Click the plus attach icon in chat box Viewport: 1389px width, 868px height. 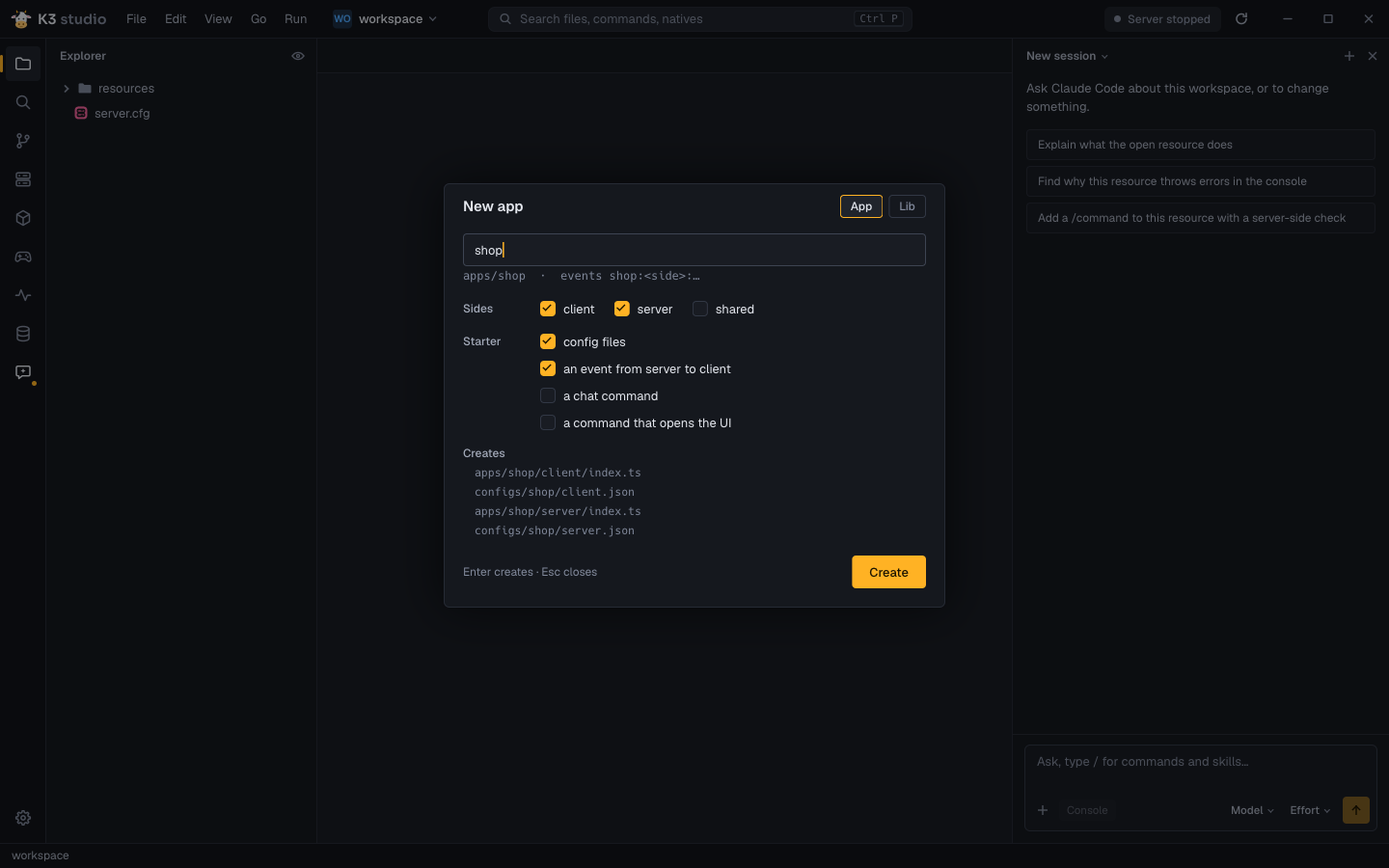pos(1043,810)
